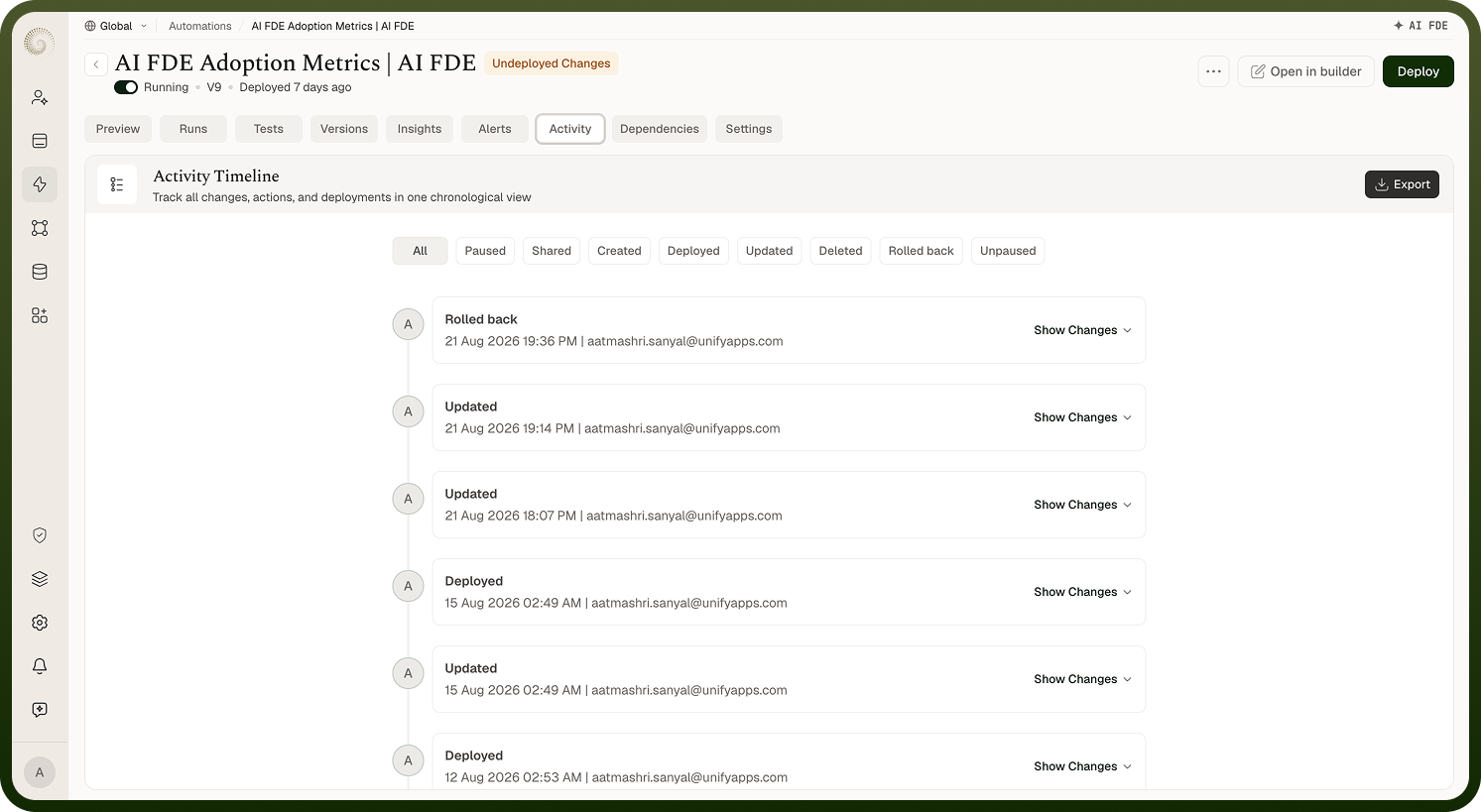Expand Show Changes for the 19:14 PM Updated entry
The image size is (1481, 812).
(1082, 417)
